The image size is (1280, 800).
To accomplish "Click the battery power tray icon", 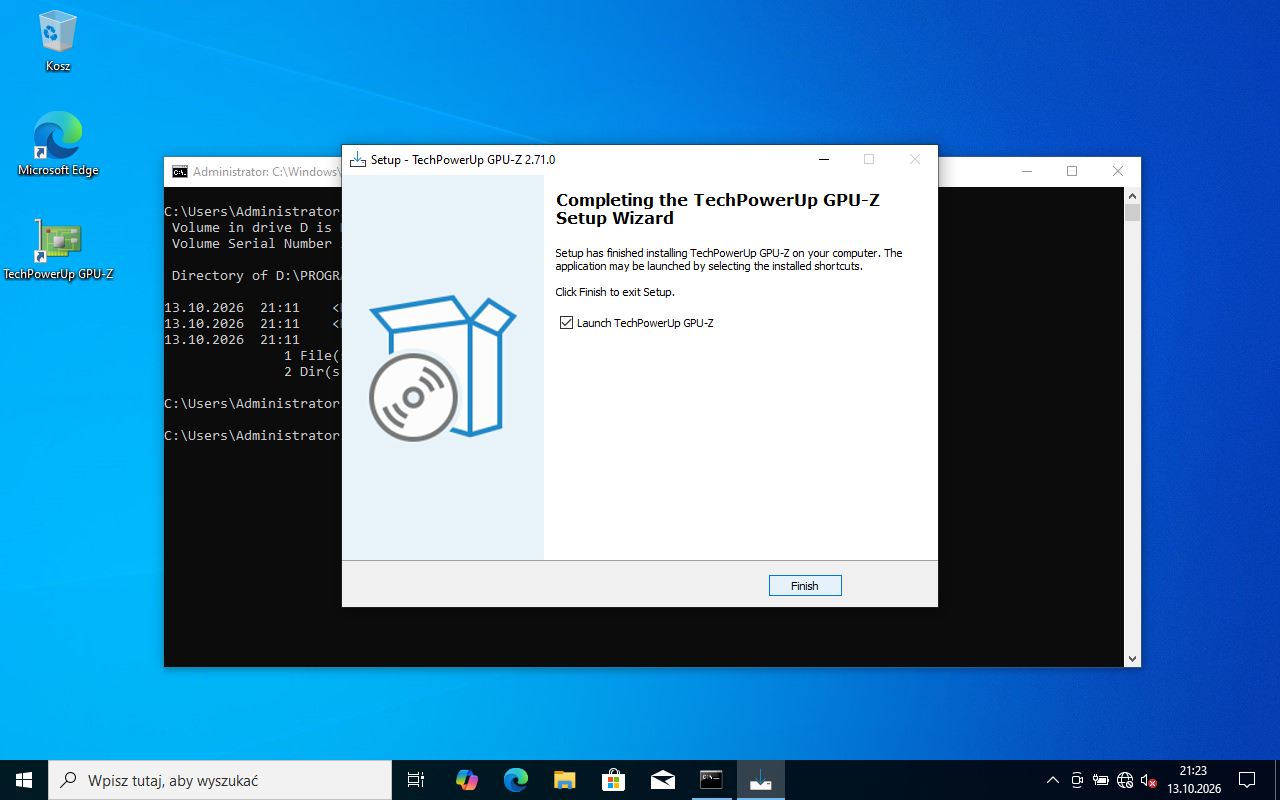I will 1101,780.
